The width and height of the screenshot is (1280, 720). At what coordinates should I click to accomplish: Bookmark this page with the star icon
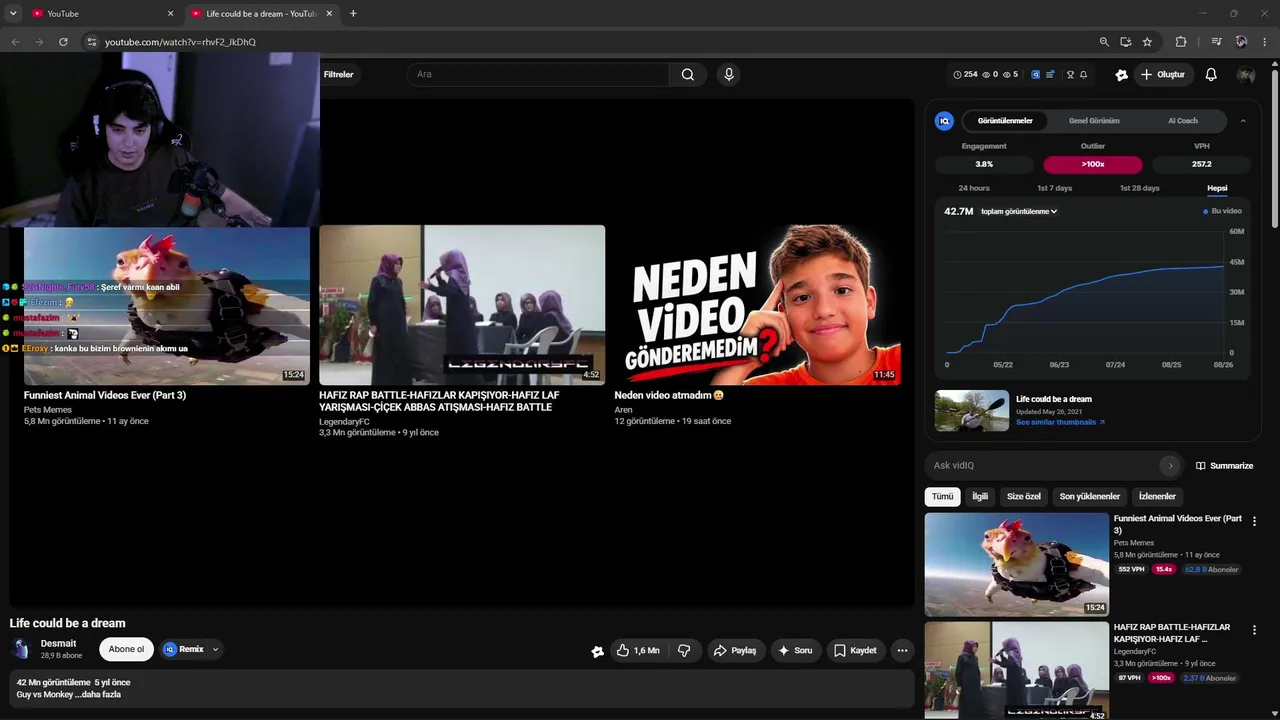pos(1147,42)
